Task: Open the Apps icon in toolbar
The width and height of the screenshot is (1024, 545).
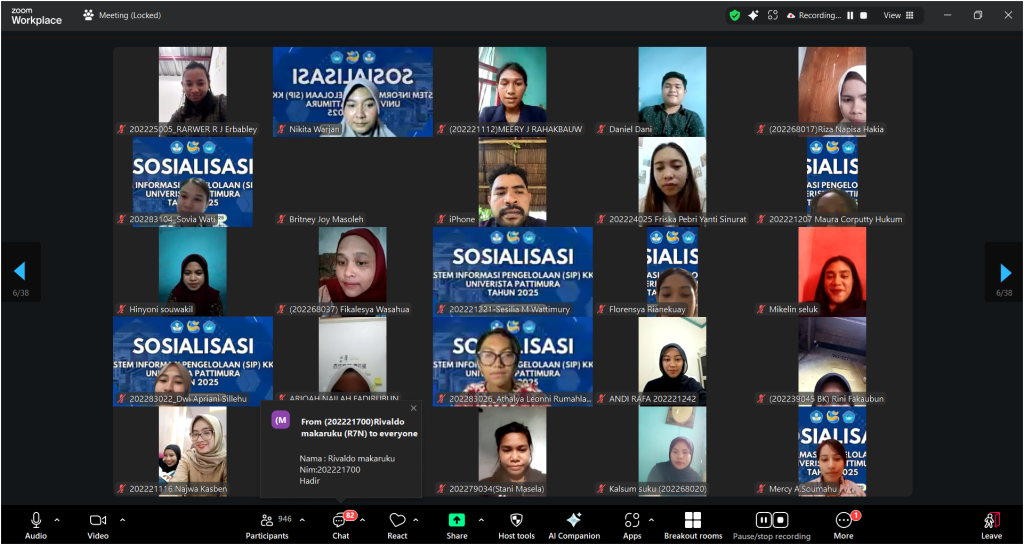Action: pos(632,521)
